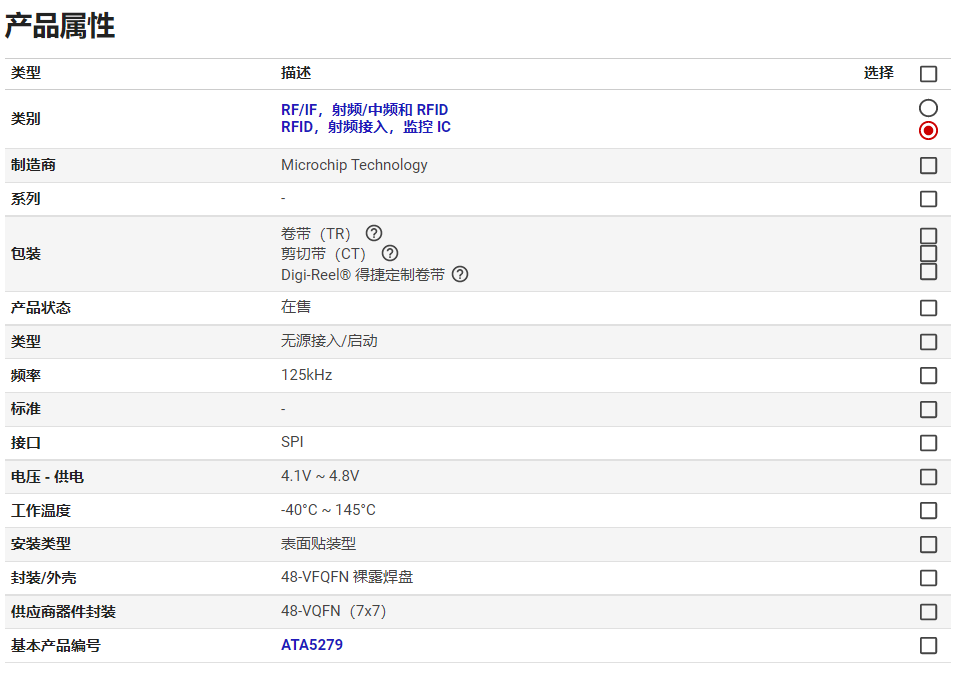Open the RF/IF，射频/中频和 RFID category link

[364, 110]
